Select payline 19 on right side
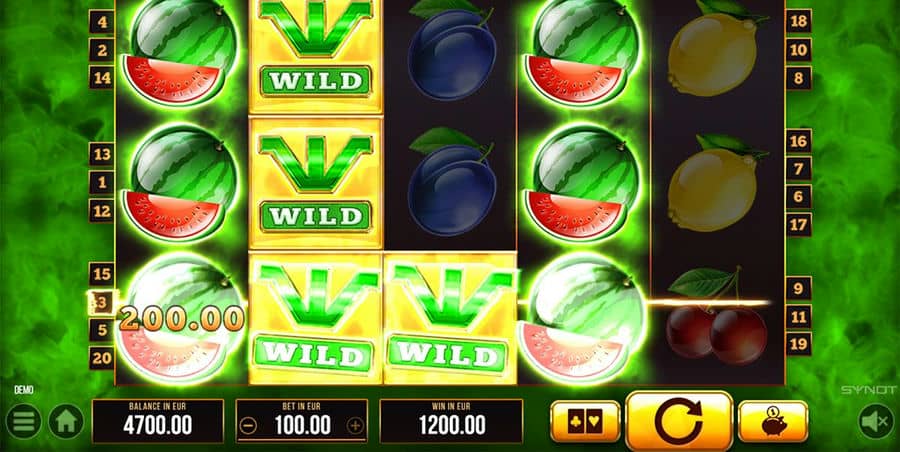900x452 pixels. click(798, 344)
